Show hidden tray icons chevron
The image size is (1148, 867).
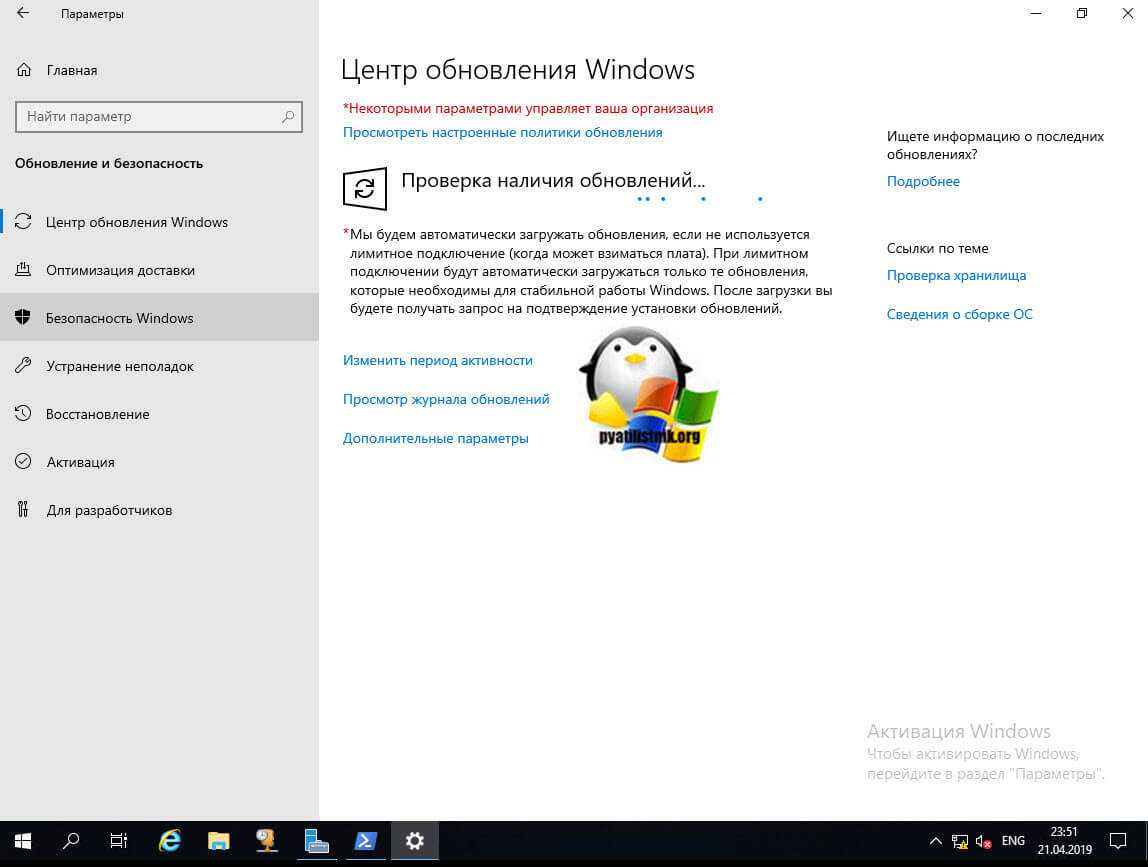(x=935, y=841)
